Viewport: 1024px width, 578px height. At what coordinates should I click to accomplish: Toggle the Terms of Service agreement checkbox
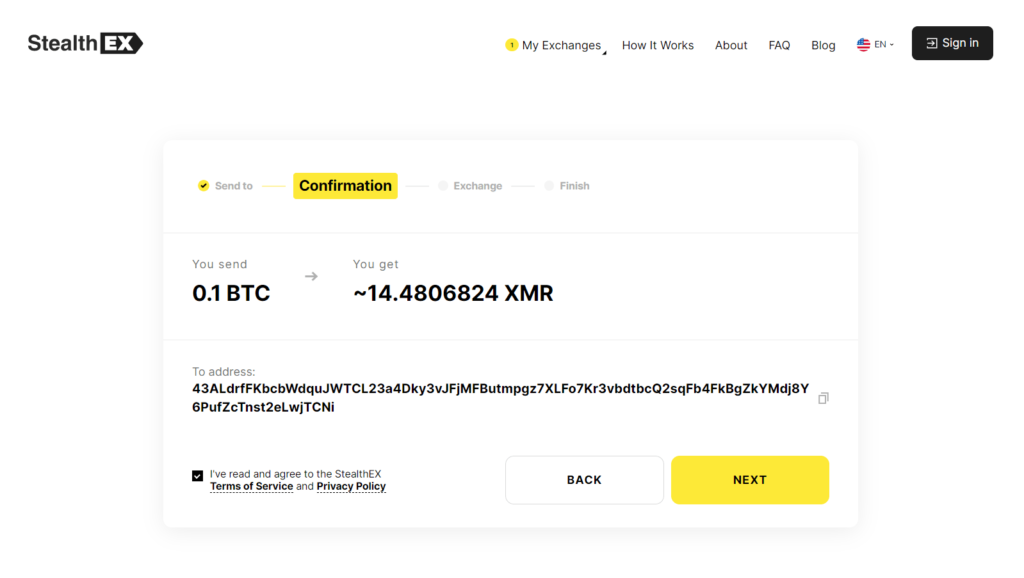point(198,476)
